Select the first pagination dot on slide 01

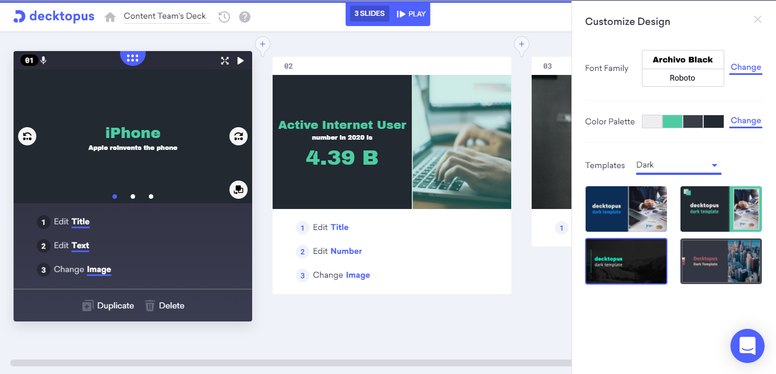[115, 196]
